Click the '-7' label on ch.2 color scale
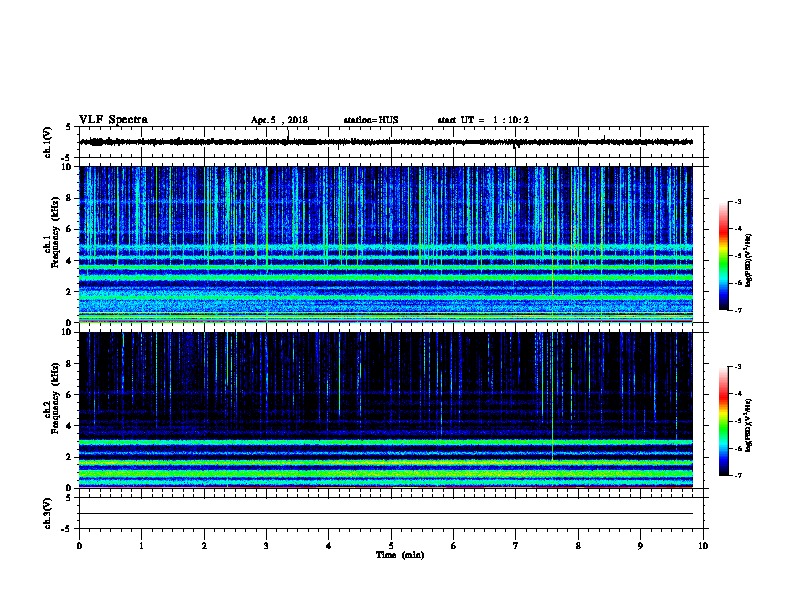This screenshot has height=612, width=792. (738, 475)
